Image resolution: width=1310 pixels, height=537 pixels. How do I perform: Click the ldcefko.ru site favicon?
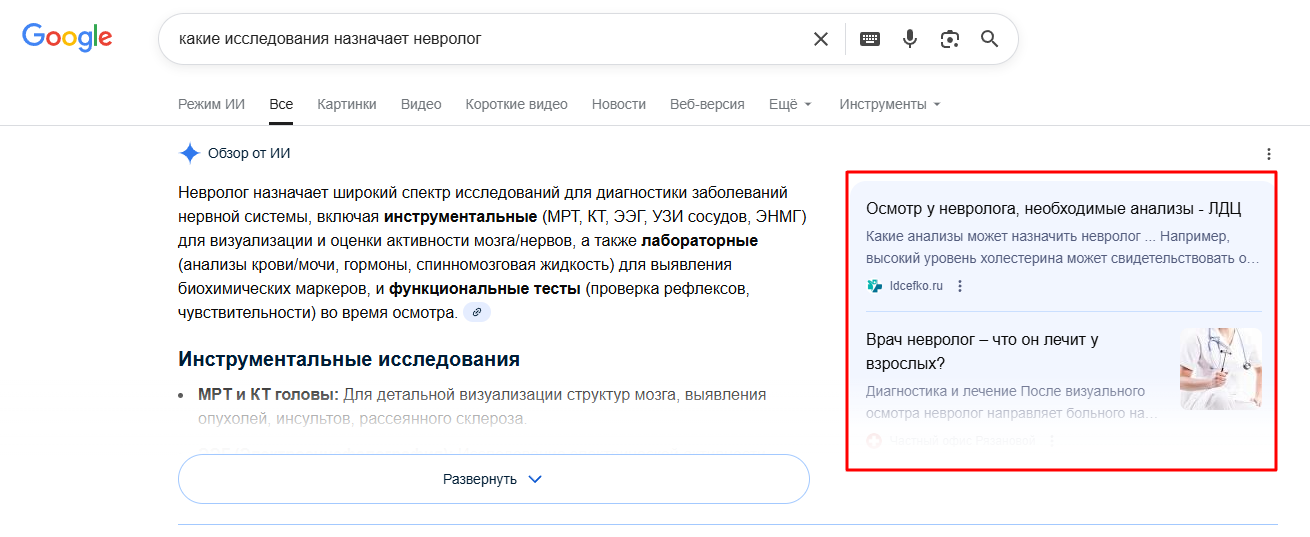point(874,286)
